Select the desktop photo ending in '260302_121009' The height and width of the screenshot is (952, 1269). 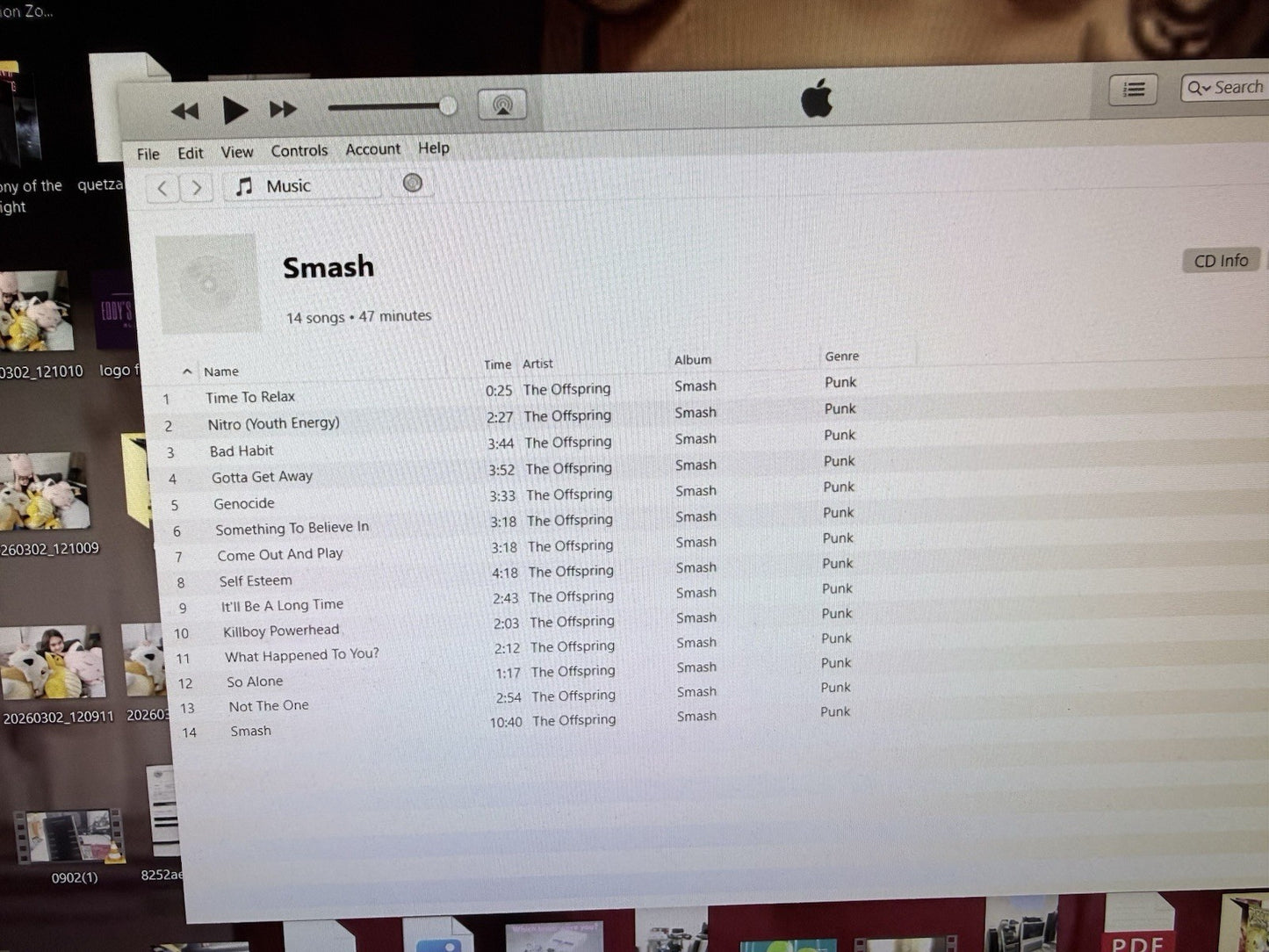(x=44, y=491)
